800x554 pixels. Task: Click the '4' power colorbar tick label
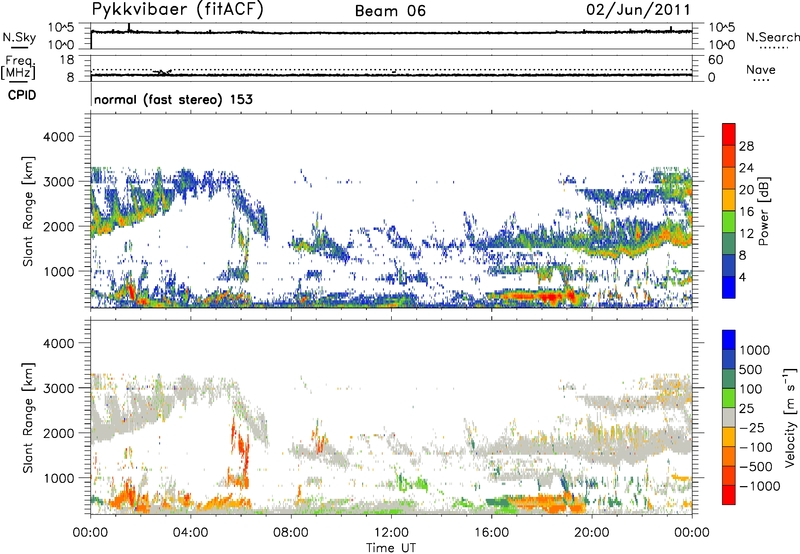743,278
